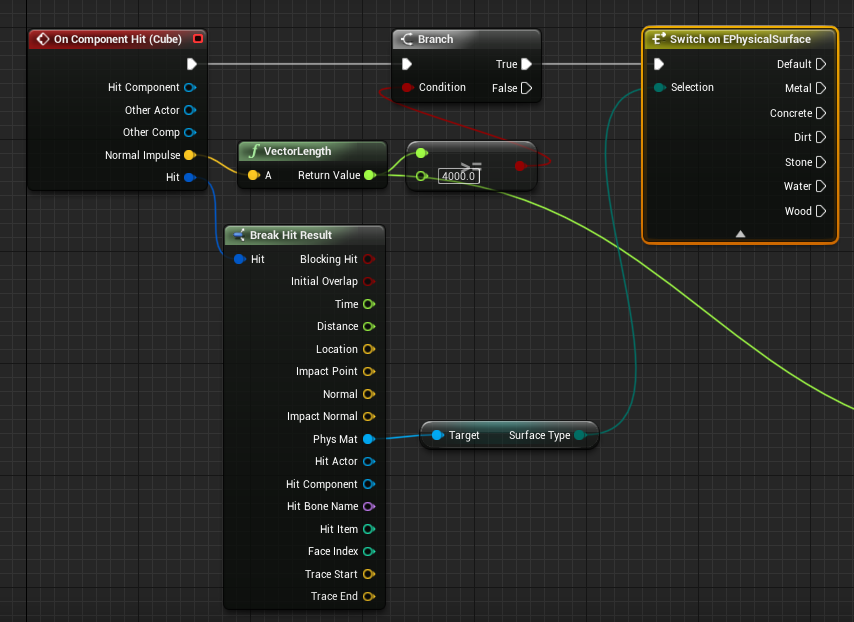Click the Concrete exec output pin
Image resolution: width=854 pixels, height=622 pixels.
(821, 113)
